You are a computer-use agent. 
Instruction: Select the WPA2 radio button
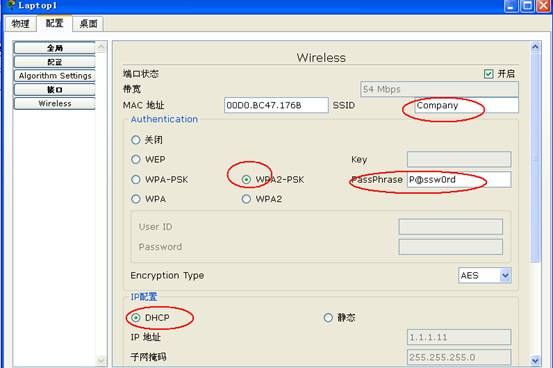click(246, 199)
